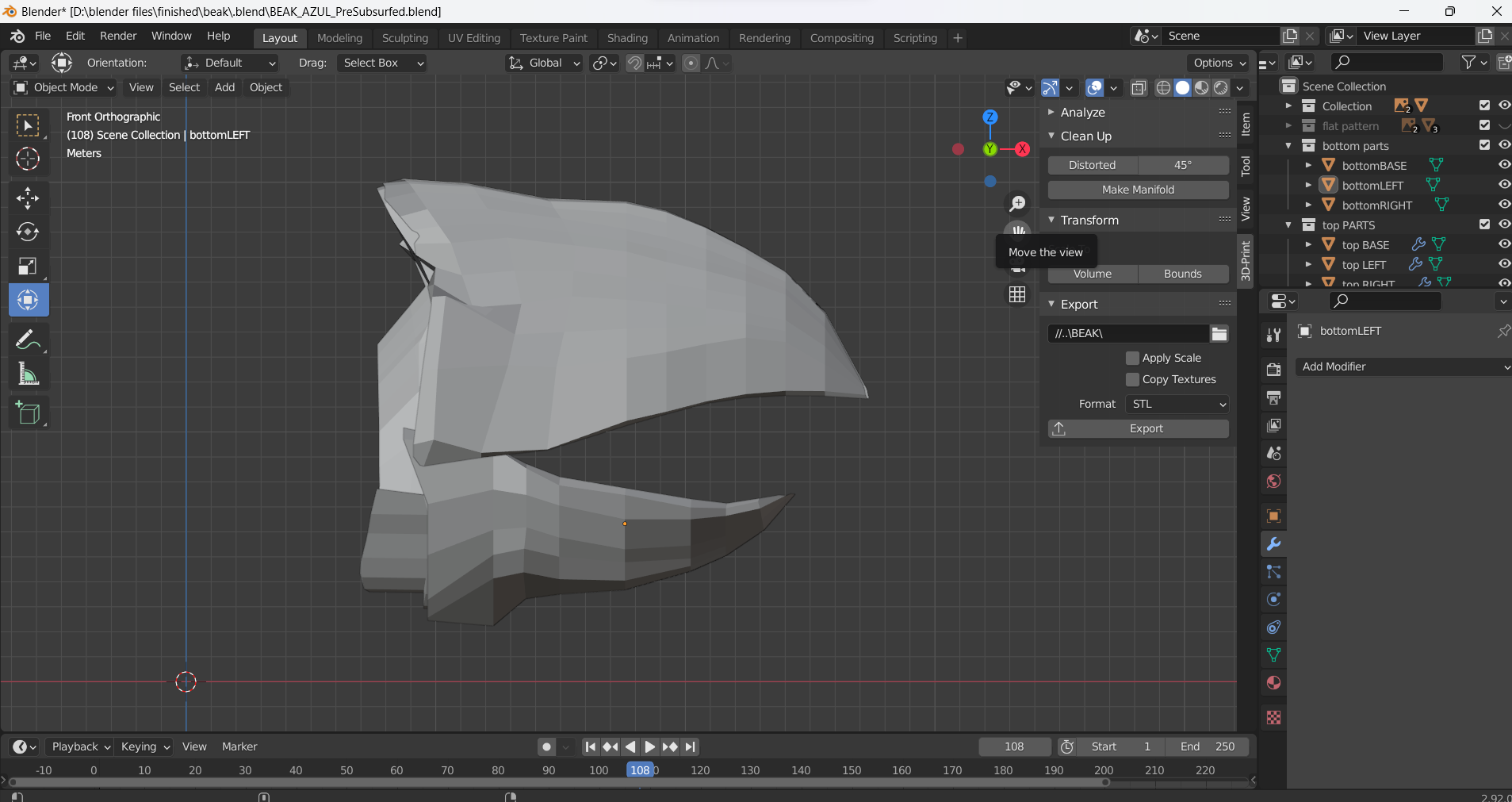
Task: Click the zoom magnifier viewport gizmo
Action: 1017,204
